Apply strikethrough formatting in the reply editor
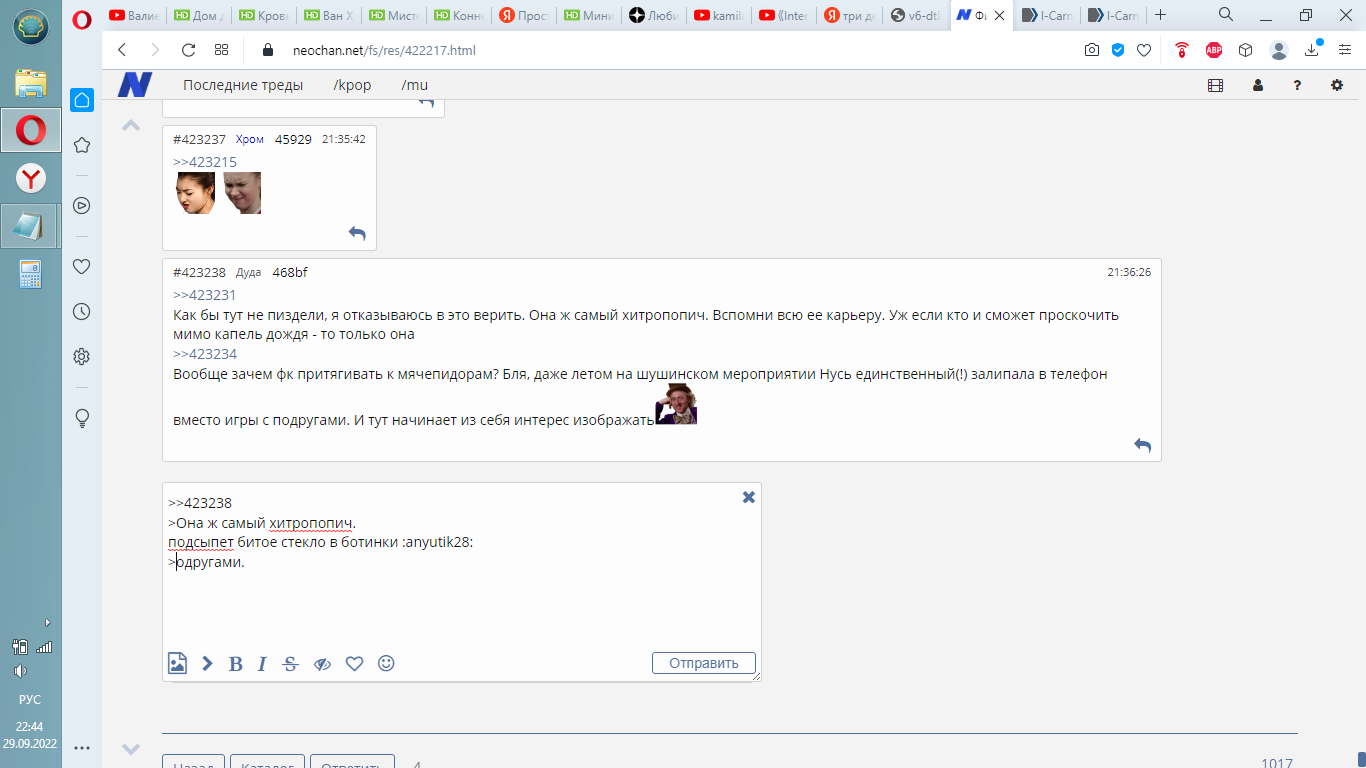This screenshot has height=768, width=1366. coord(291,664)
